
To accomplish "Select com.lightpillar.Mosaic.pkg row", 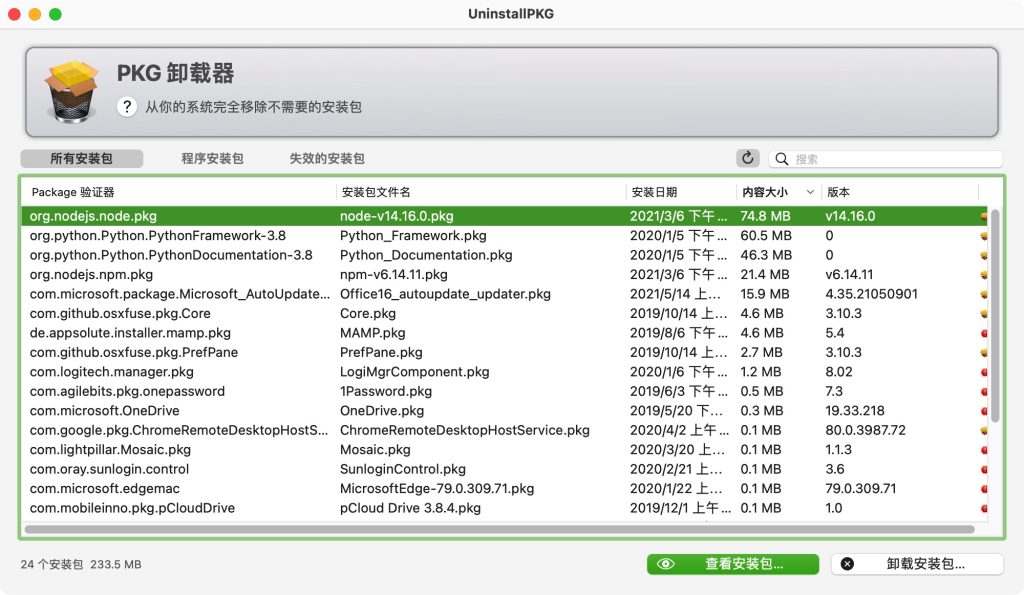I will coord(504,449).
